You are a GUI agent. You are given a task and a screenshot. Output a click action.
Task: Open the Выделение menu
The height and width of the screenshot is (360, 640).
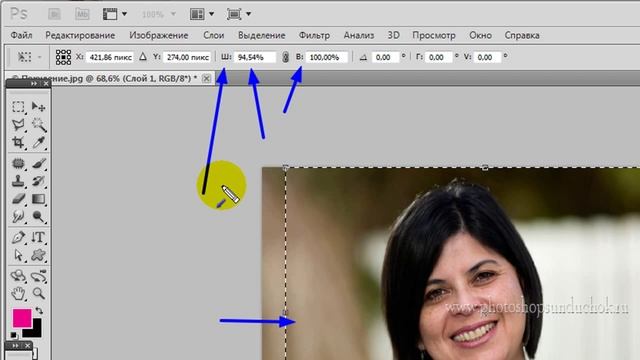pos(262,36)
